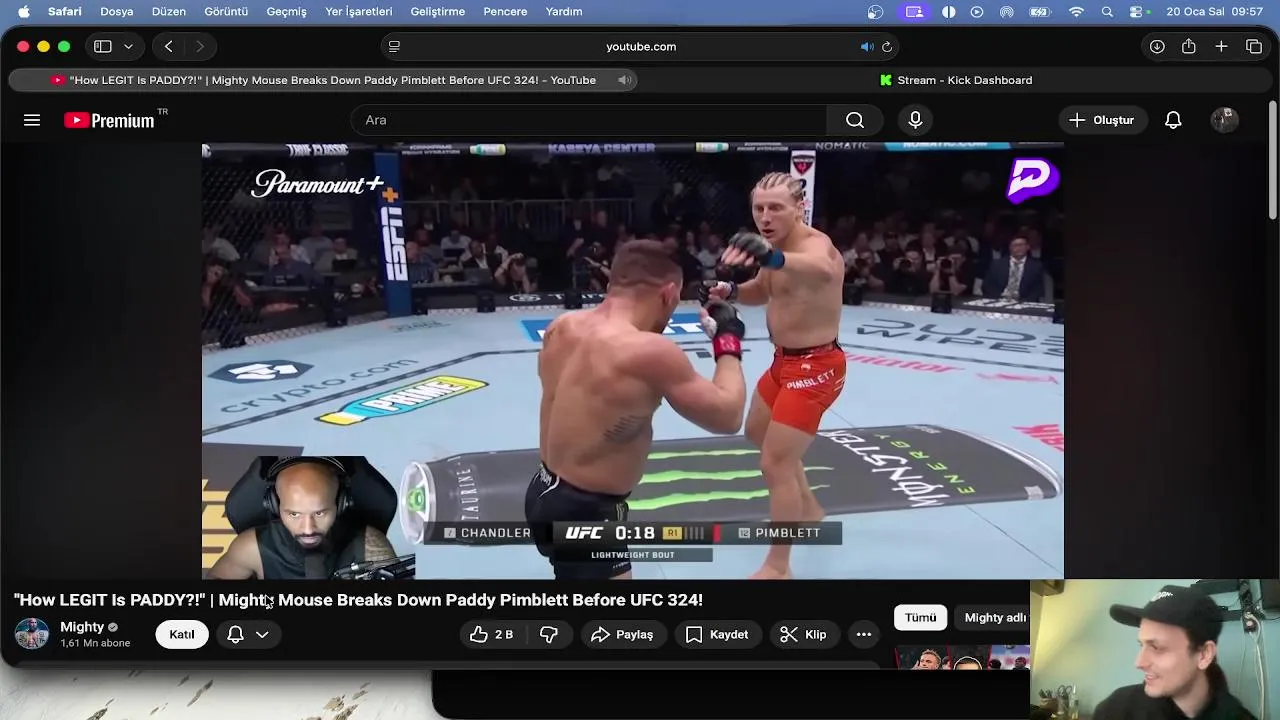The height and width of the screenshot is (720, 1280).
Task: Click the page vertical scrollbar
Action: (x=1273, y=160)
